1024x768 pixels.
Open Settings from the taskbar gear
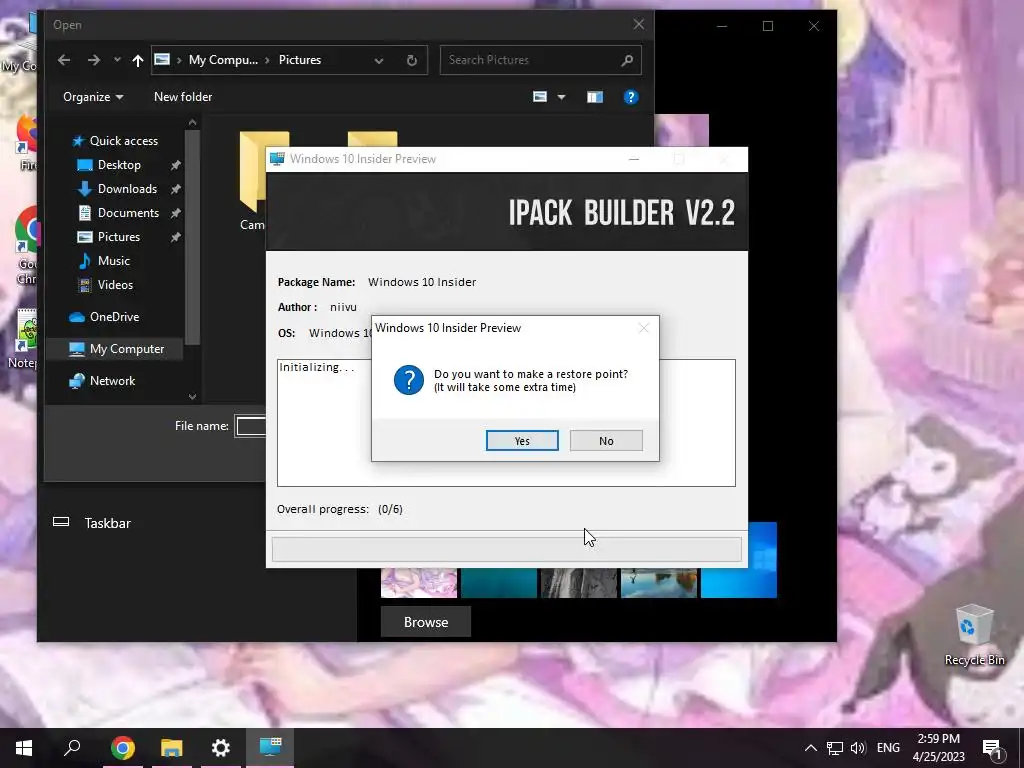(221, 748)
